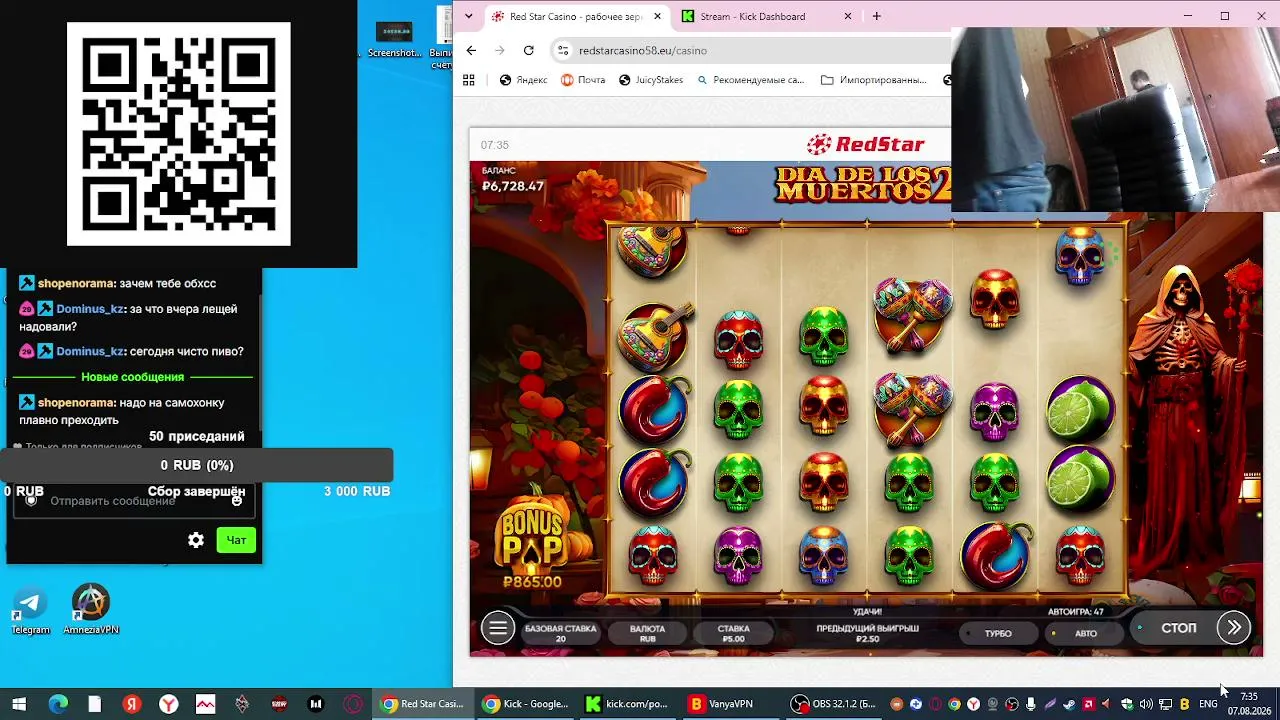Viewport: 1280px width, 720px height.
Task: Open Telegram desktop shortcut
Action: point(30,610)
